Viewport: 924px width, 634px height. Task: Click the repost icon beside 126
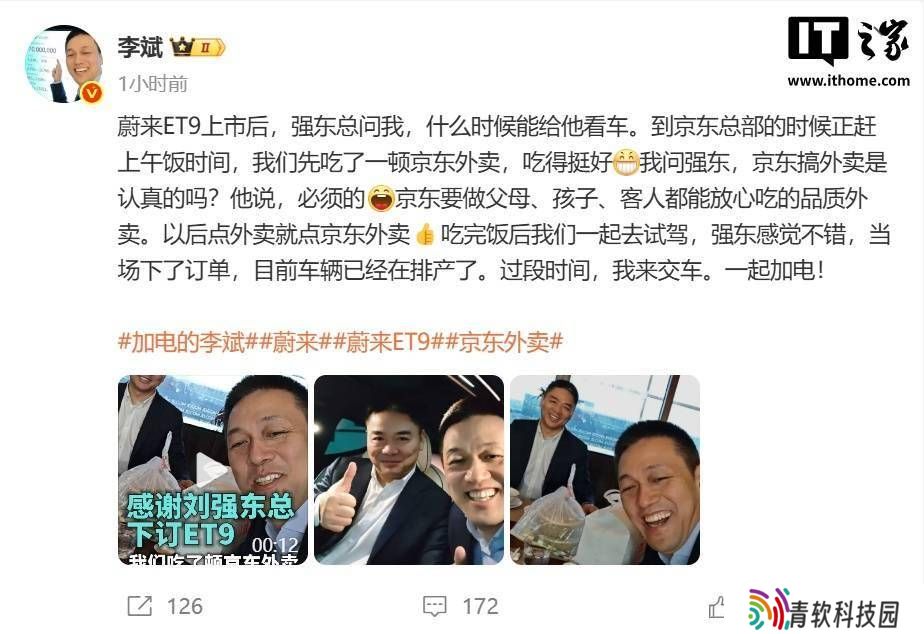[140, 606]
